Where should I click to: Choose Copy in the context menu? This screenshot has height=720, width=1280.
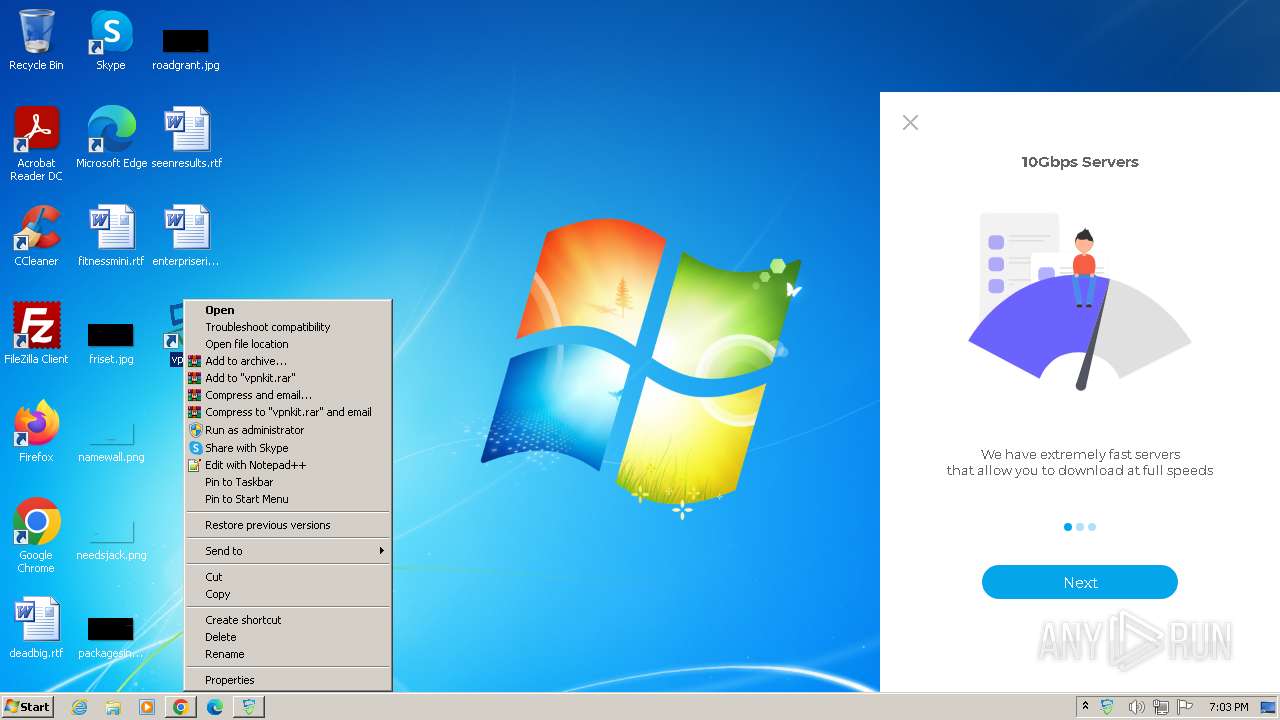click(288, 594)
